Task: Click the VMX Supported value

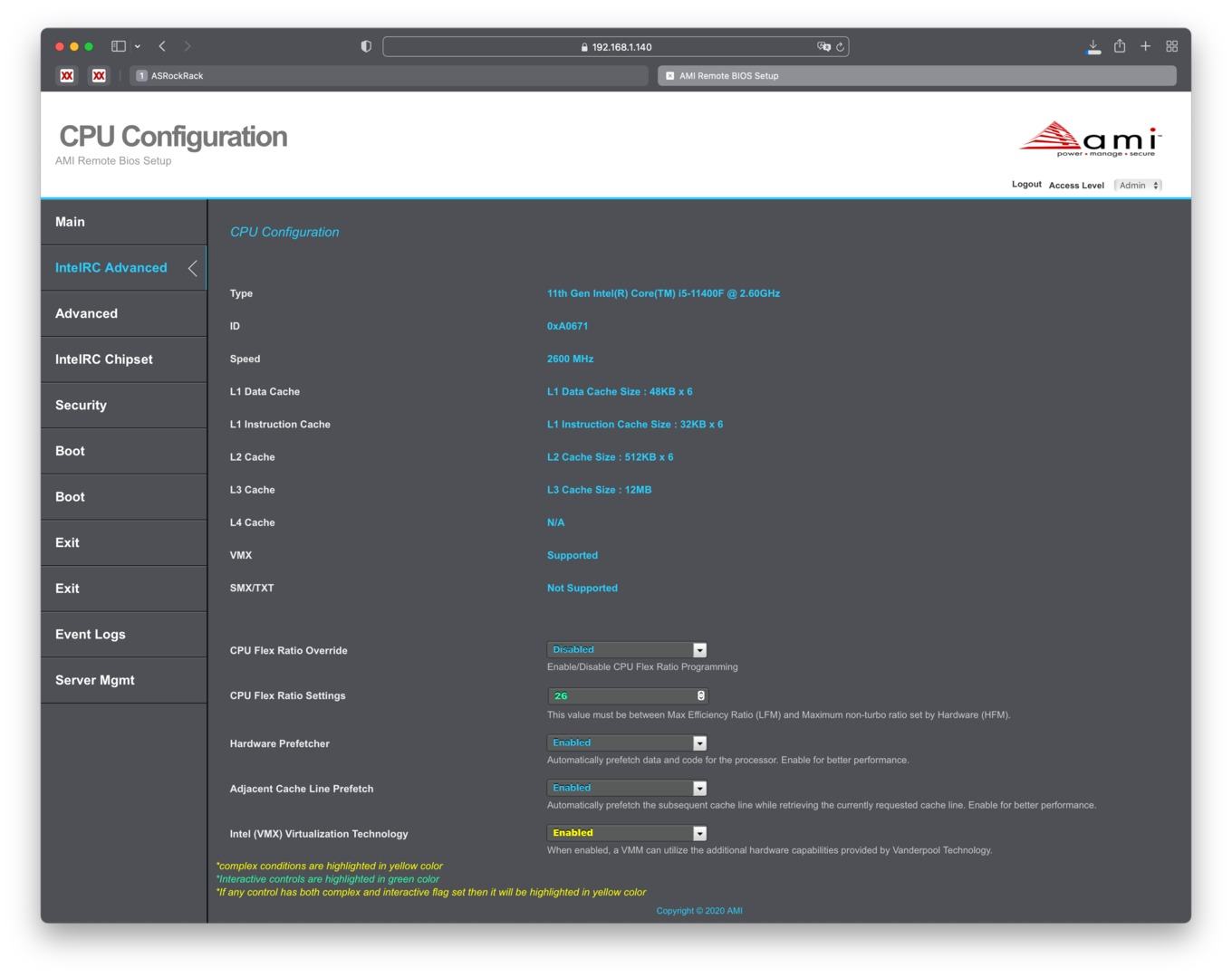Action: [573, 555]
